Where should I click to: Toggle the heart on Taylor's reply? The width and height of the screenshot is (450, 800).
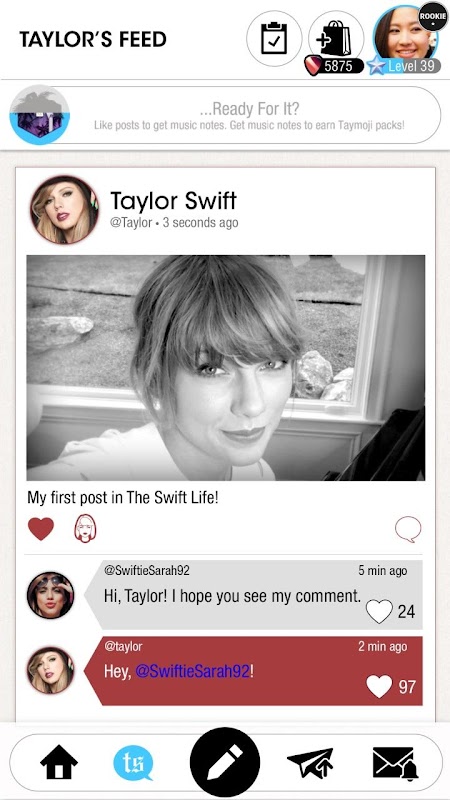click(379, 686)
